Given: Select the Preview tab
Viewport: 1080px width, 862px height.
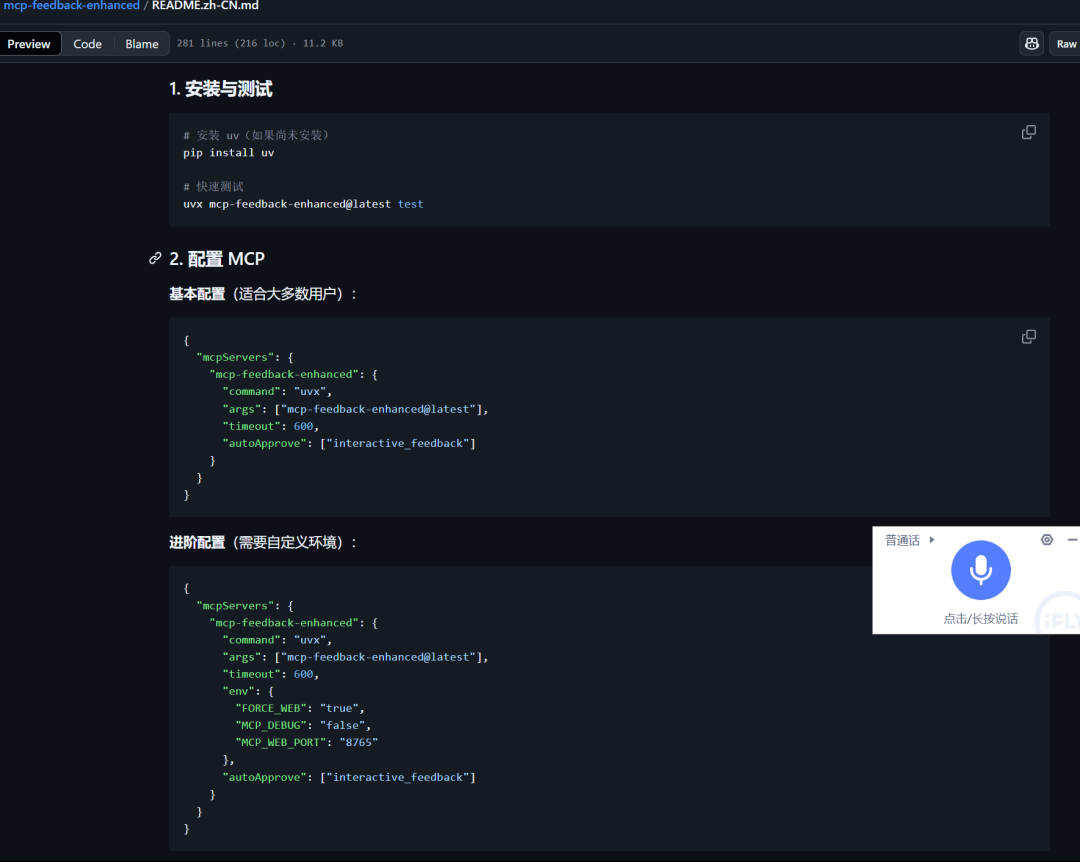Looking at the screenshot, I should (29, 44).
